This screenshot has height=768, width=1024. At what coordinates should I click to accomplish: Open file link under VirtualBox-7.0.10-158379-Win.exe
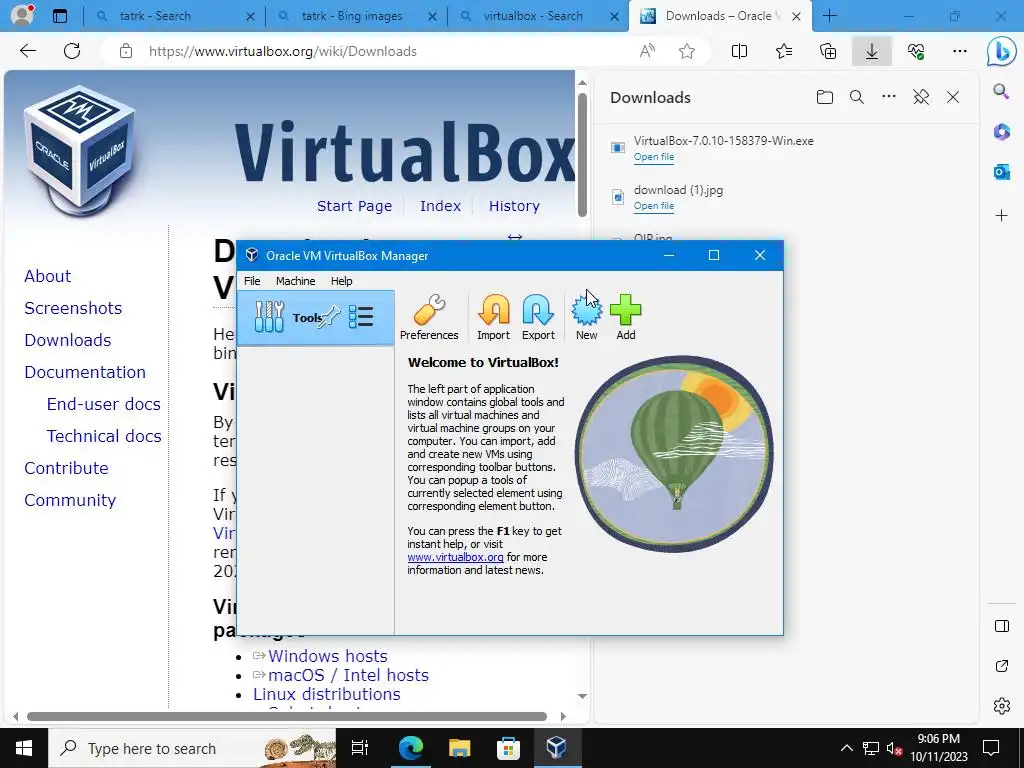(x=654, y=157)
